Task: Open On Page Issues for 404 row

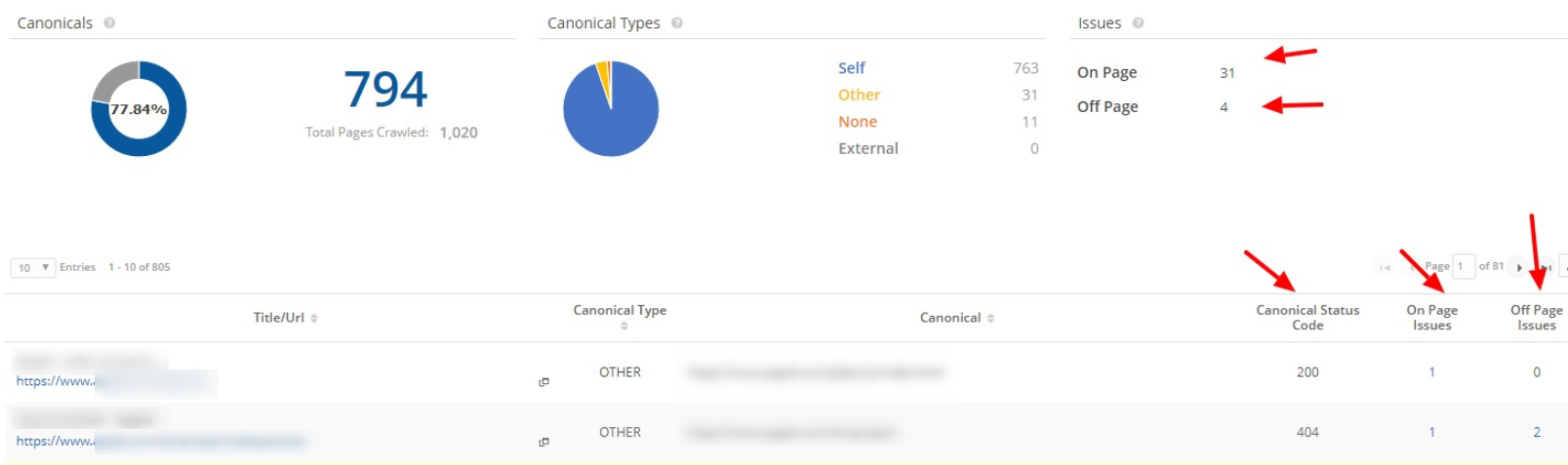Action: (x=1431, y=432)
